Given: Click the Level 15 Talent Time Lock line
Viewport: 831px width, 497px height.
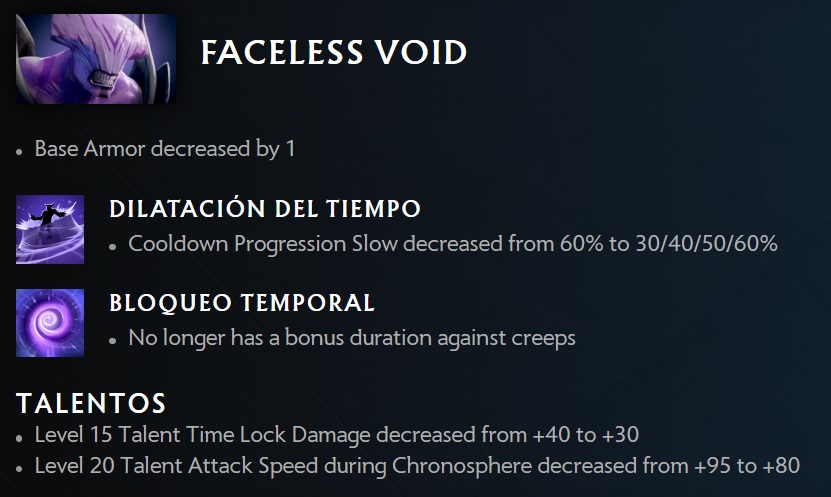Looking at the screenshot, I should pyautogui.click(x=336, y=435).
